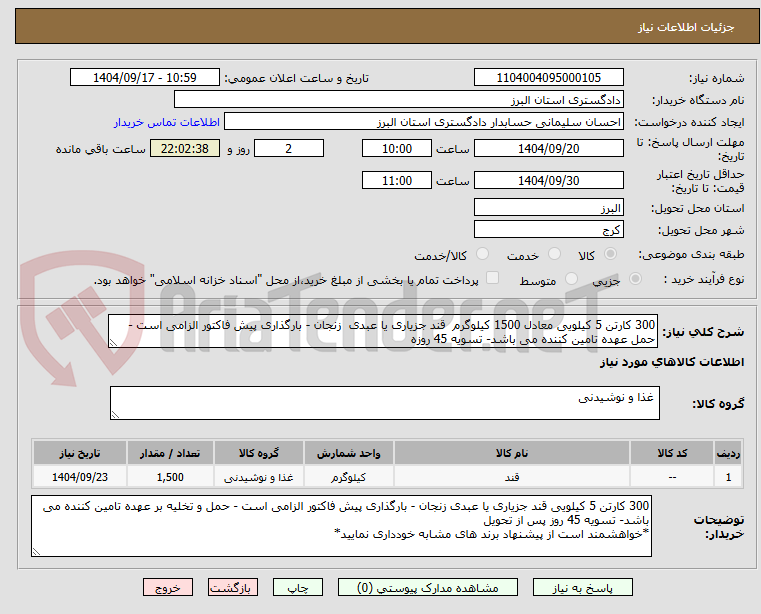Click the تعداد / مقدار column header
761x614 pixels.
pyautogui.click(x=170, y=453)
